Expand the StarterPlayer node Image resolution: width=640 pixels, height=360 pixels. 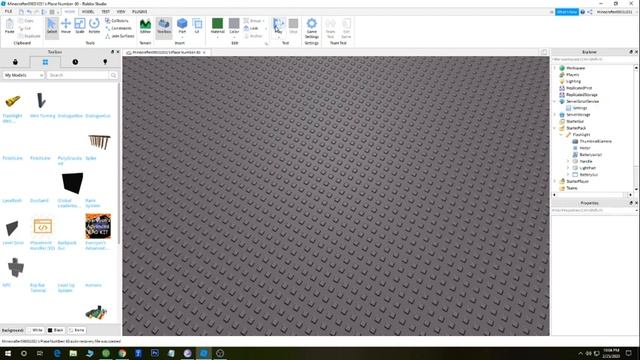555,181
